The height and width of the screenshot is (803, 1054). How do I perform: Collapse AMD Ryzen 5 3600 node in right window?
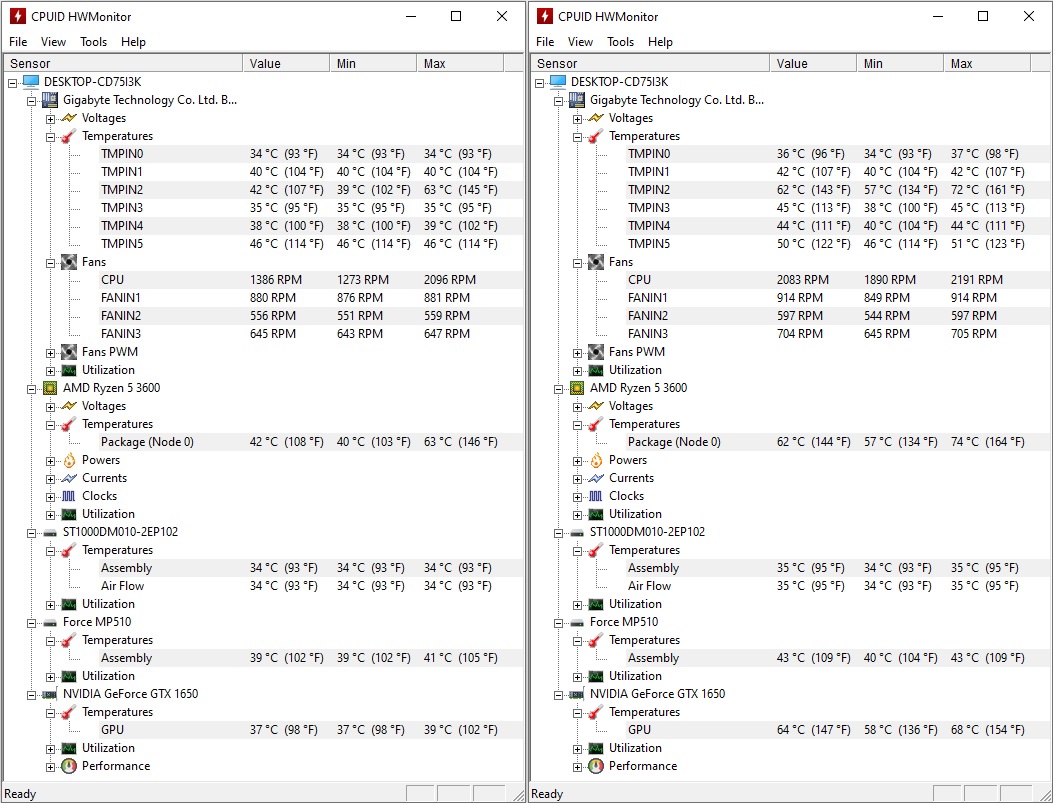click(558, 388)
